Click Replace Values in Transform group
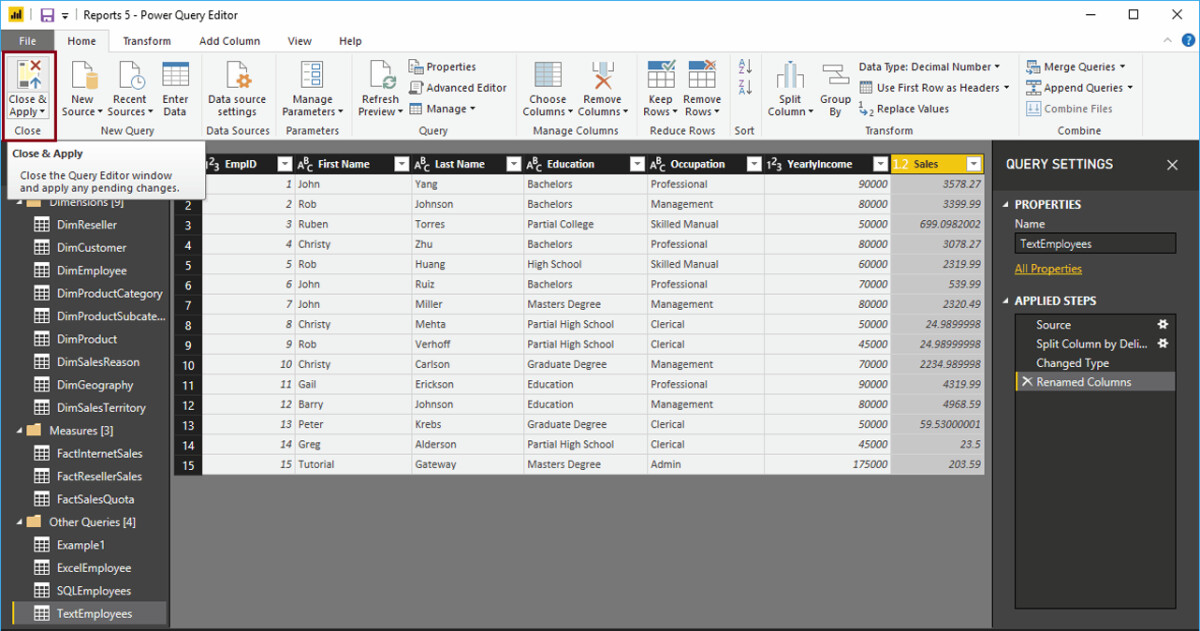The width and height of the screenshot is (1200, 631). pyautogui.click(x=904, y=109)
